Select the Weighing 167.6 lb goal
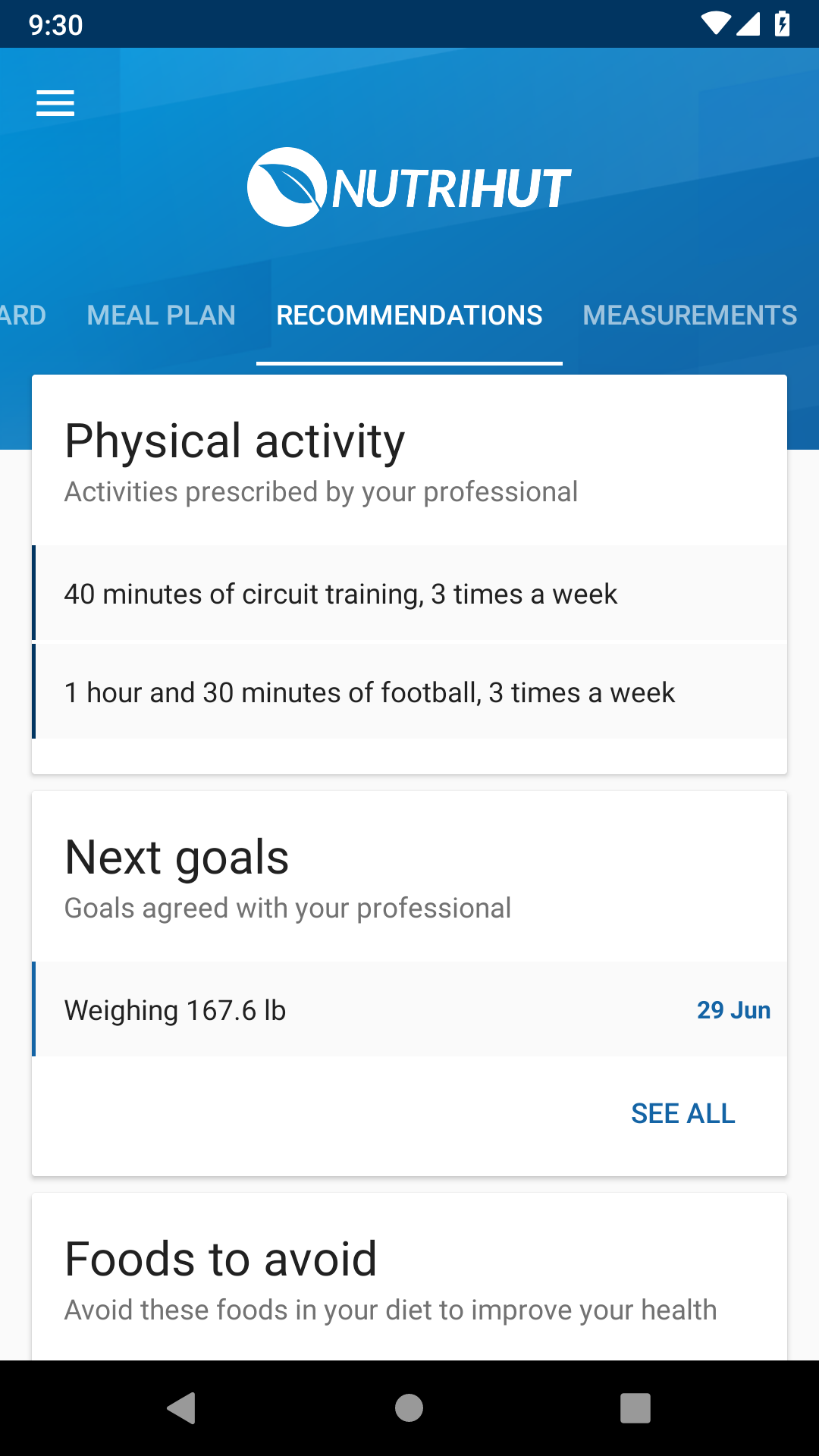 click(x=176, y=1010)
